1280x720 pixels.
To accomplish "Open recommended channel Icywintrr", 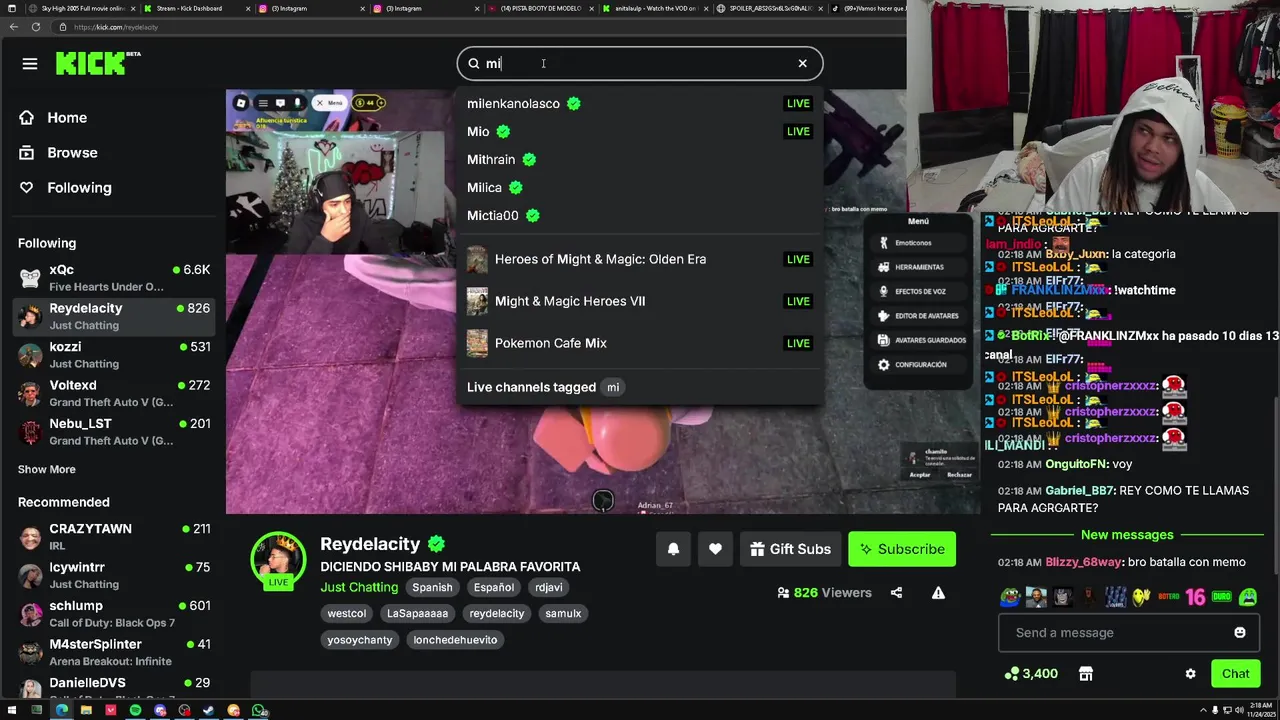I will coord(114,575).
